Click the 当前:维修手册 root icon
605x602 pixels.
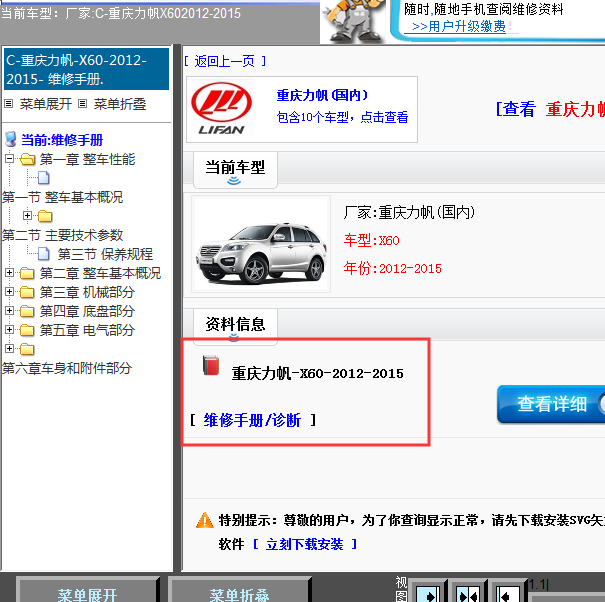pos(11,139)
